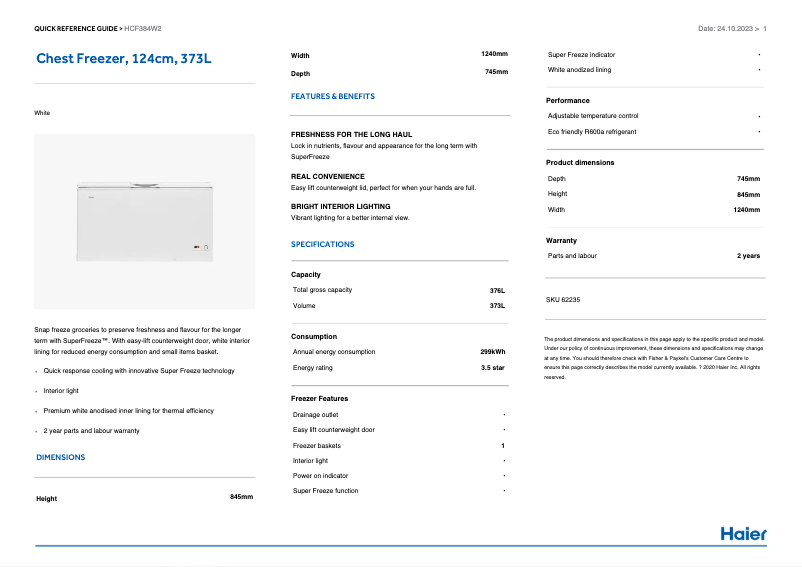802x567 pixels.
Task: Click the 376L gross capacity value
Action: pos(497,290)
